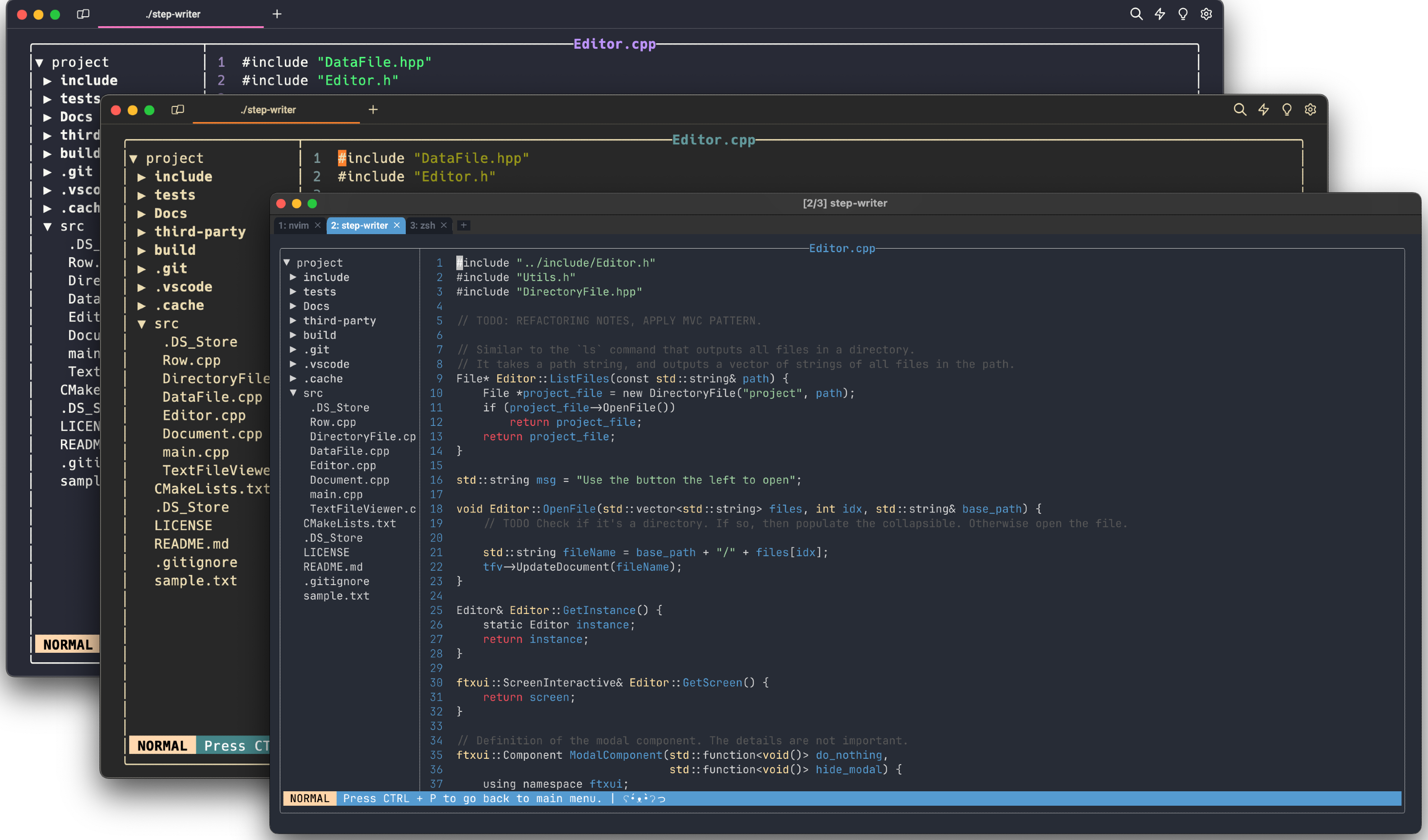Expand build folder in front window
This screenshot has height=840, width=1428.
(x=293, y=335)
